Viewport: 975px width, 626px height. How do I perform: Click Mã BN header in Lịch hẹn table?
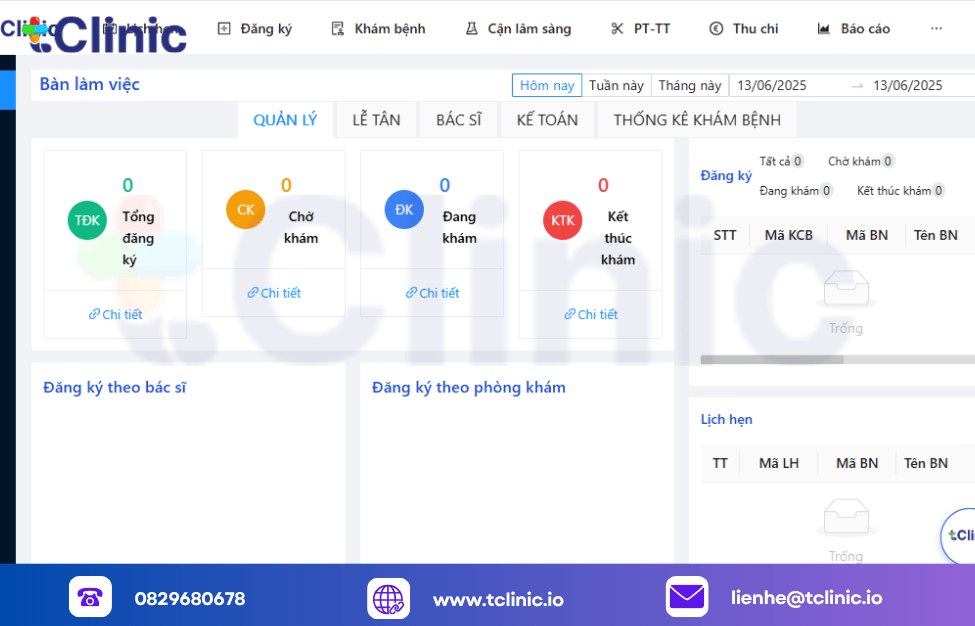(x=857, y=463)
